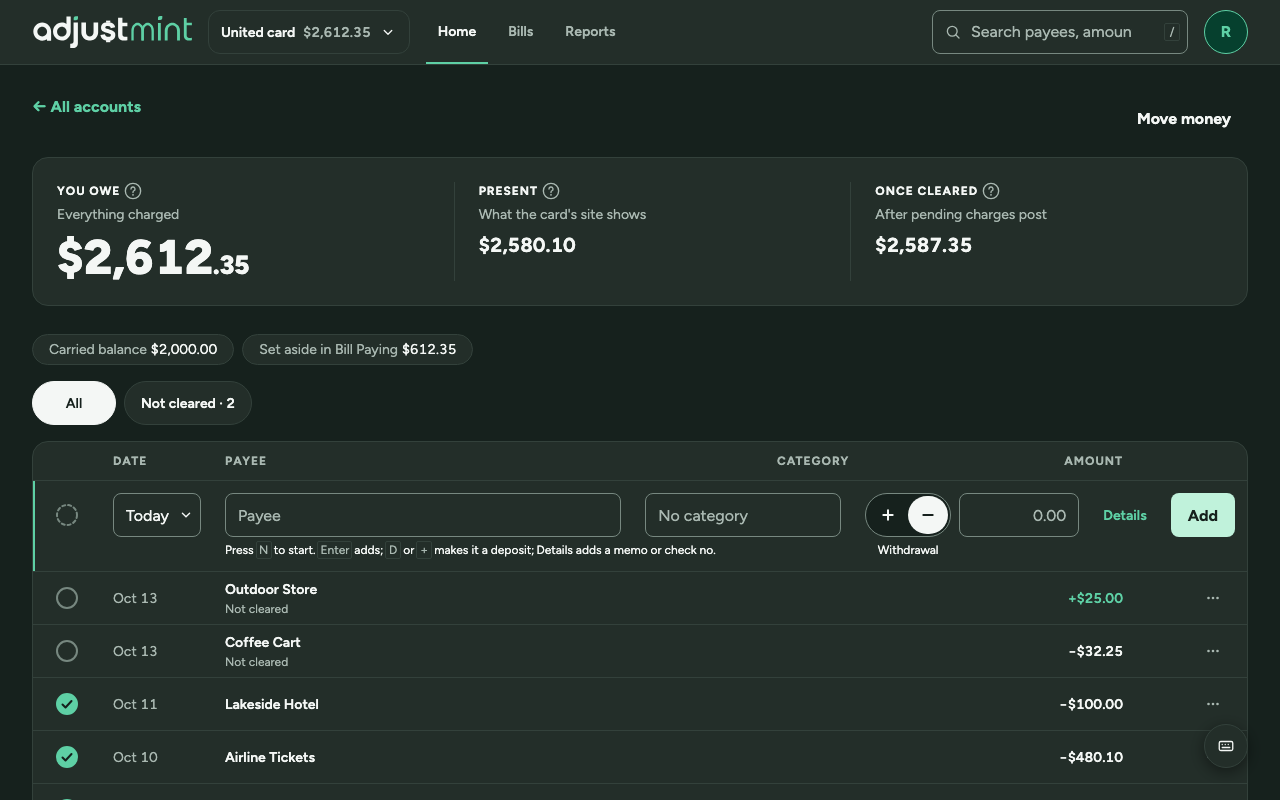Open help for Once Cleared
The width and height of the screenshot is (1280, 800).
tap(991, 191)
